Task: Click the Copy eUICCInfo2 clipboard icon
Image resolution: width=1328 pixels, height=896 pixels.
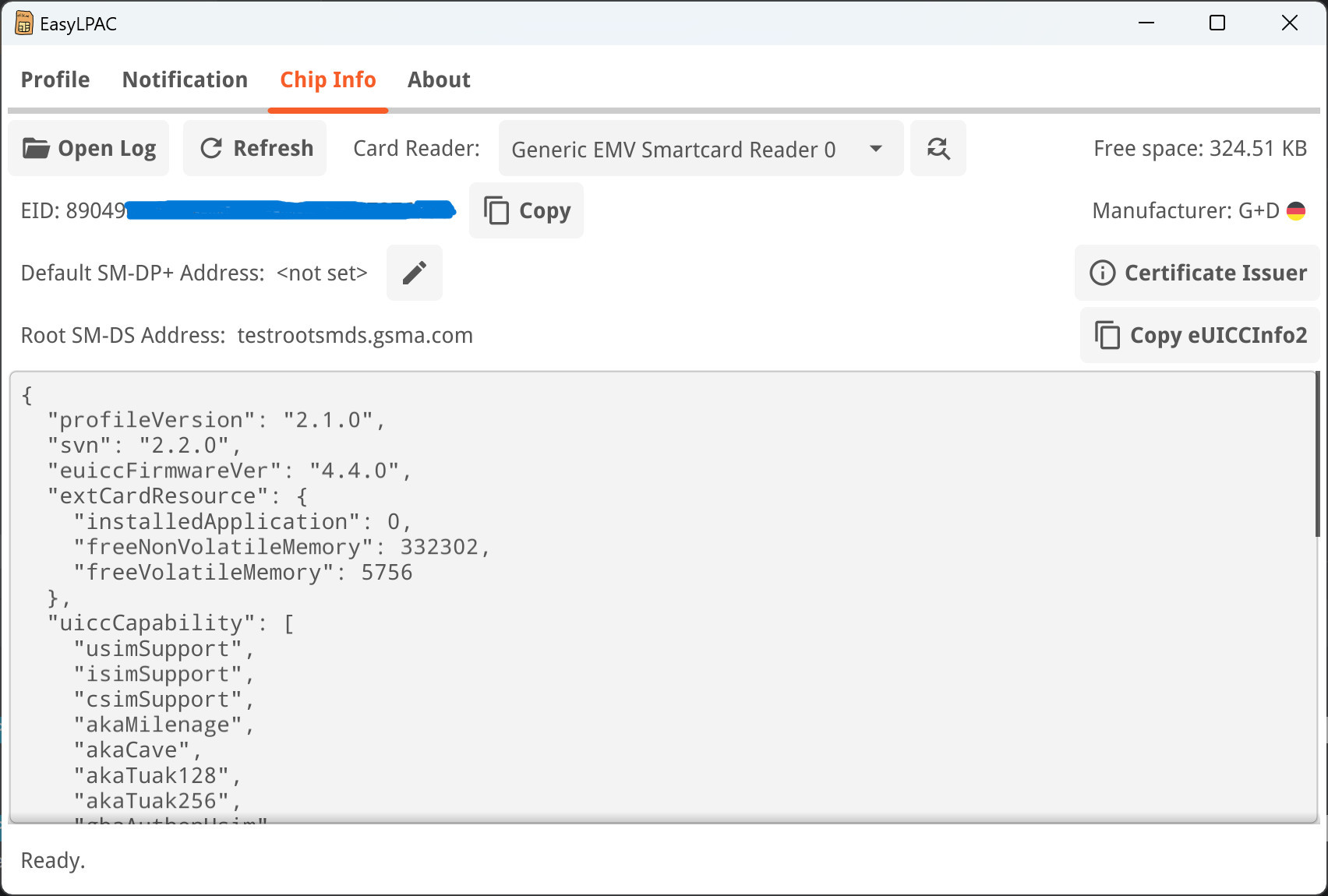Action: [1107, 335]
